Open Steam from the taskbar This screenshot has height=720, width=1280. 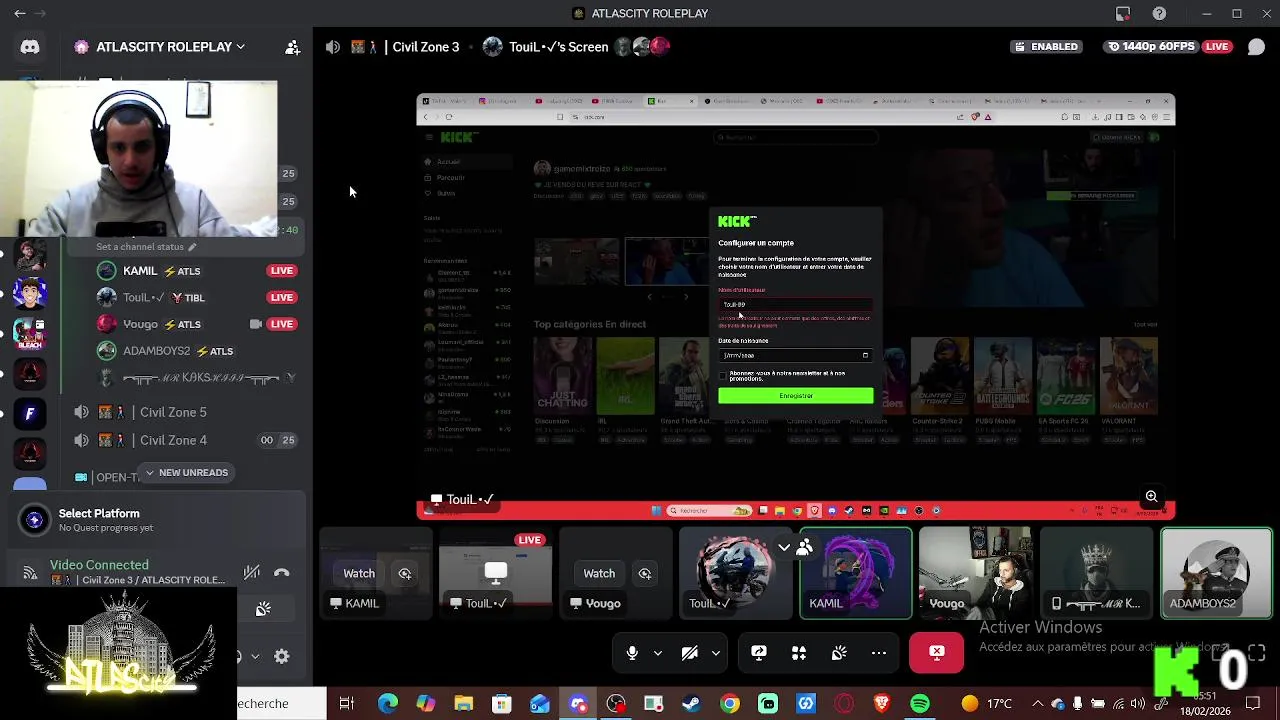(691, 704)
